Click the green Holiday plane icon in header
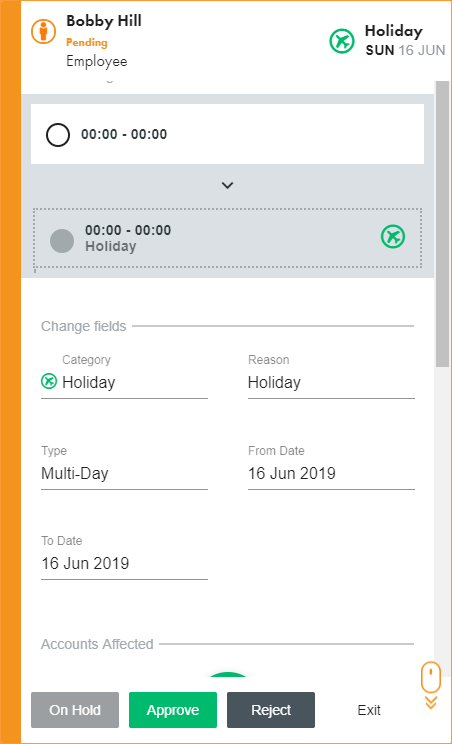Viewport: 452px width, 744px height. 342,41
